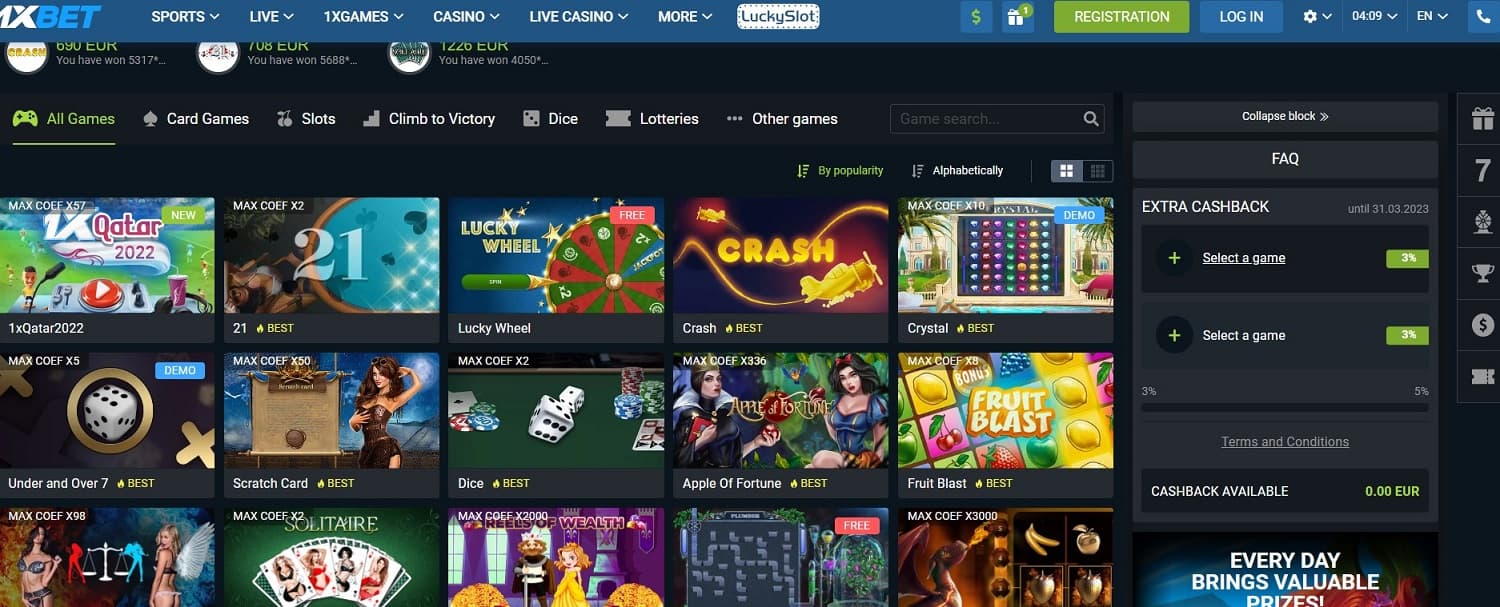Switch to large grid view
The width and height of the screenshot is (1500, 607).
[1066, 171]
